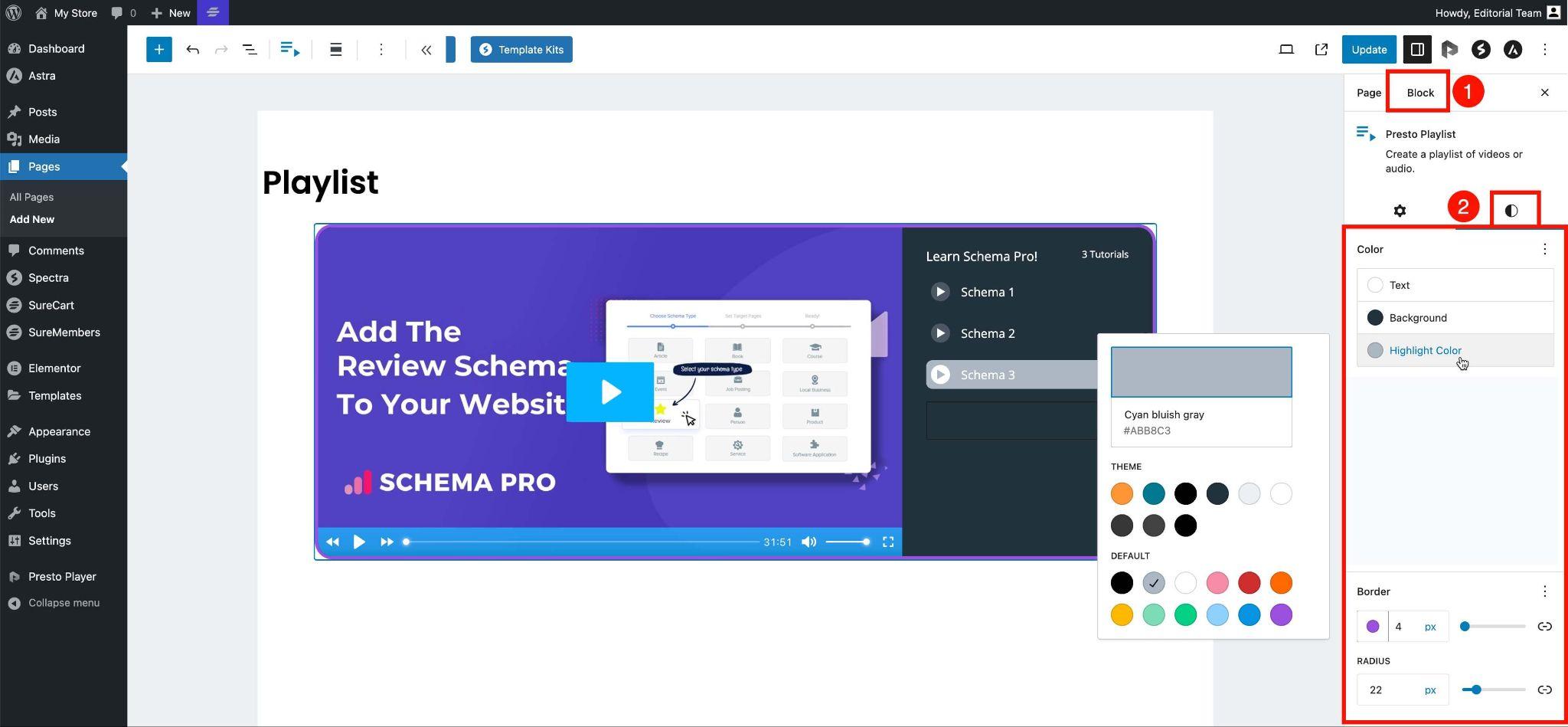
Task: Open the block alignment control
Action: 335,50
